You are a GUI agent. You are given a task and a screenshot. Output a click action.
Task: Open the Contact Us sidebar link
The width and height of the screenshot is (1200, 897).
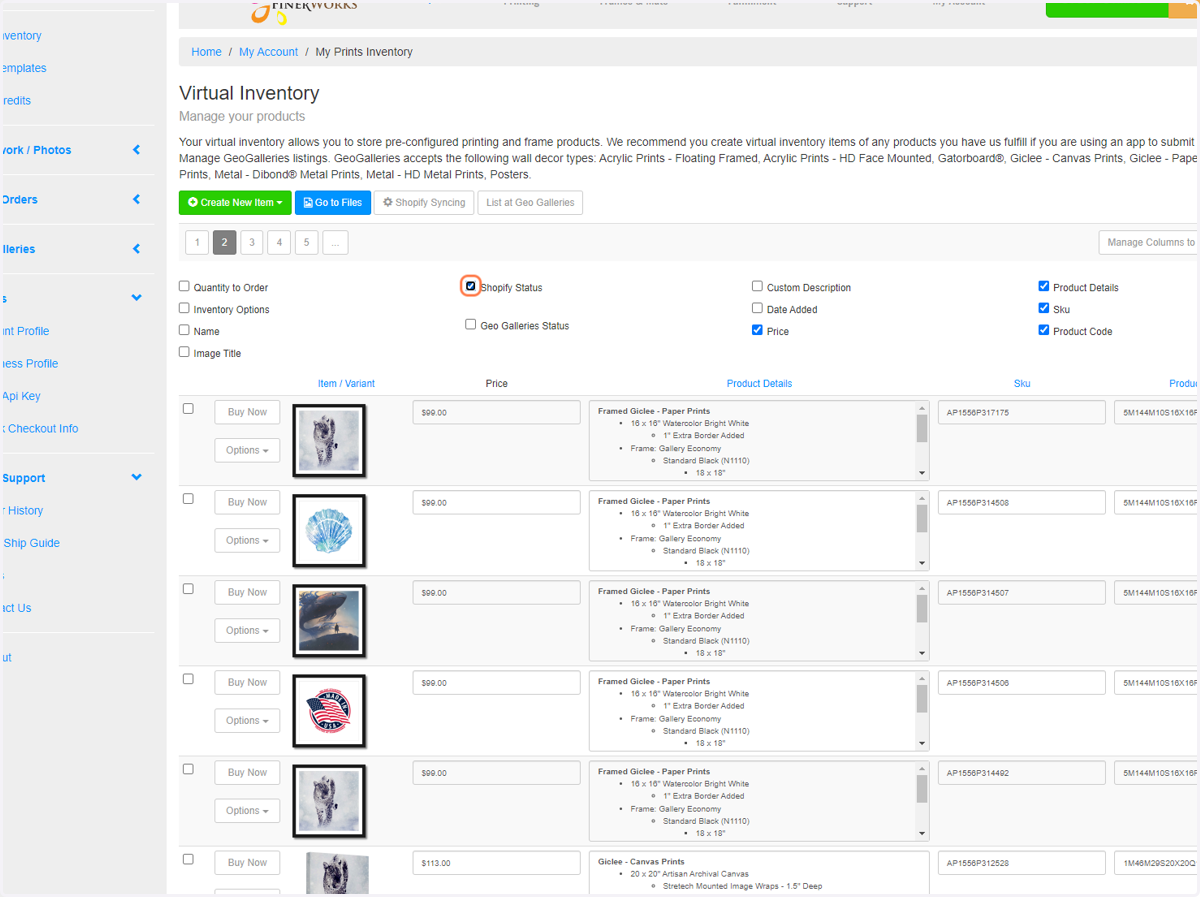(x=16, y=608)
